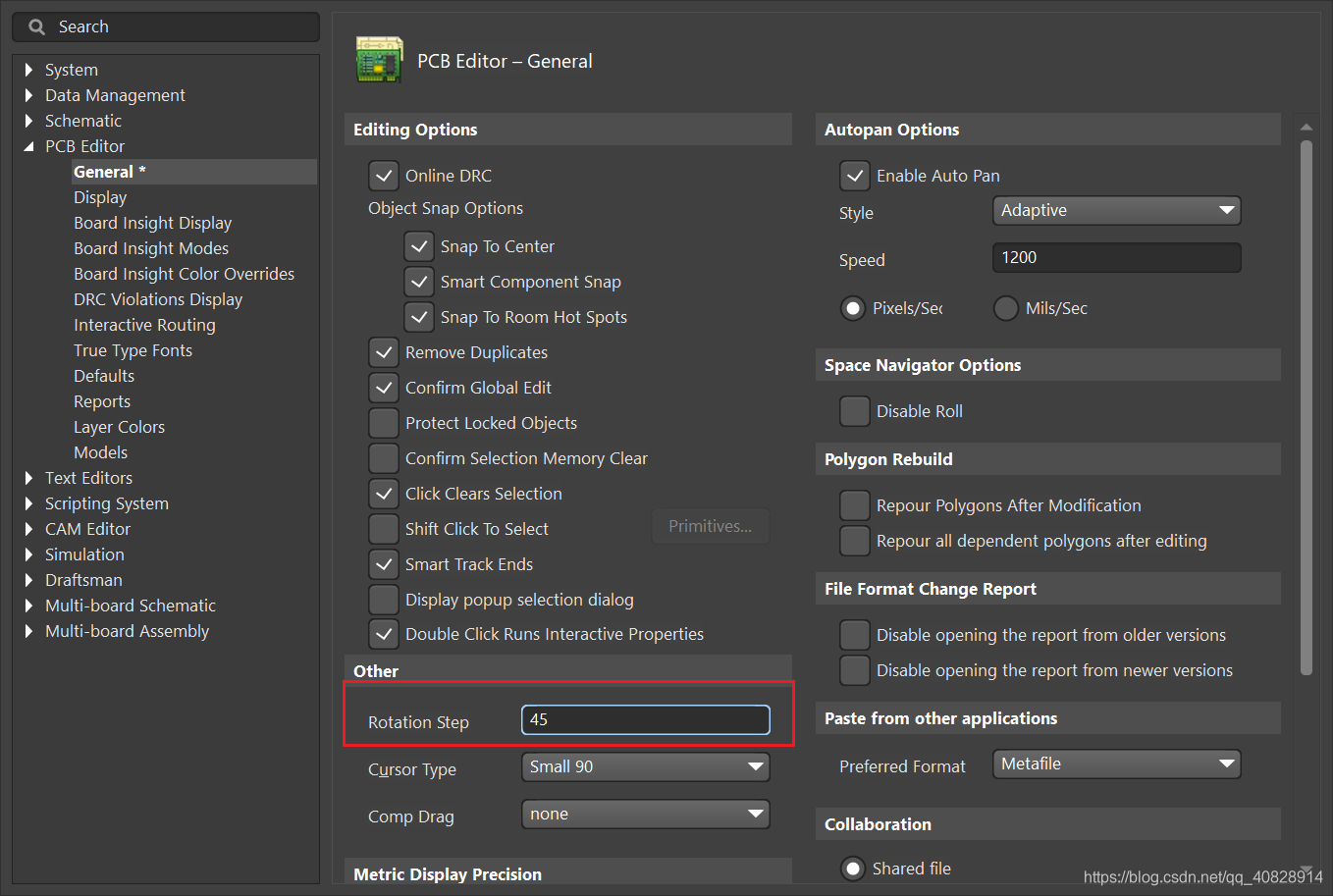
Task: Open the Preferred Format dropdown
Action: pyautogui.click(x=1116, y=764)
